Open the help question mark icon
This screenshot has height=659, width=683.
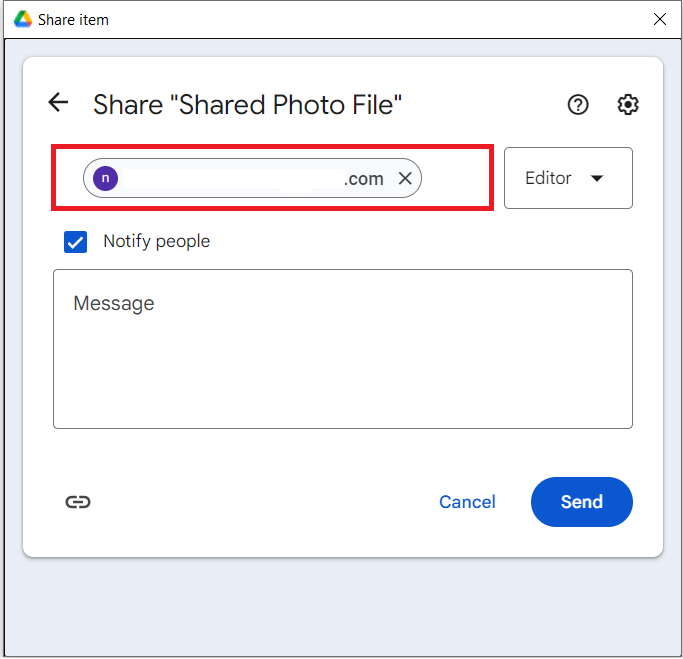[x=578, y=104]
